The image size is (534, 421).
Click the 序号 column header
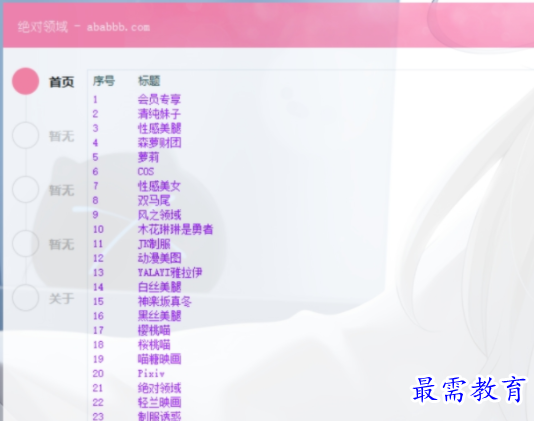tap(104, 81)
